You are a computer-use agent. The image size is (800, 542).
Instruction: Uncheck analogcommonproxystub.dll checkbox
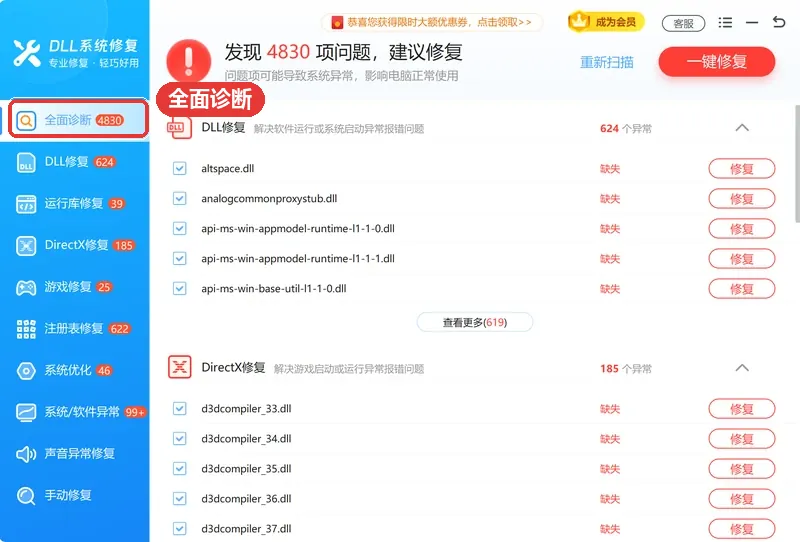click(x=180, y=199)
